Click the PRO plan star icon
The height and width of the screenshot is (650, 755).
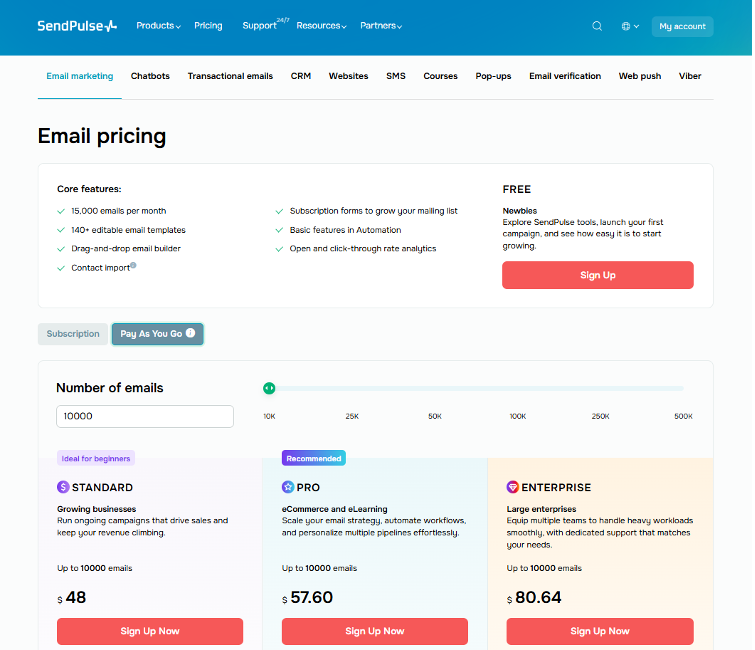(288, 487)
